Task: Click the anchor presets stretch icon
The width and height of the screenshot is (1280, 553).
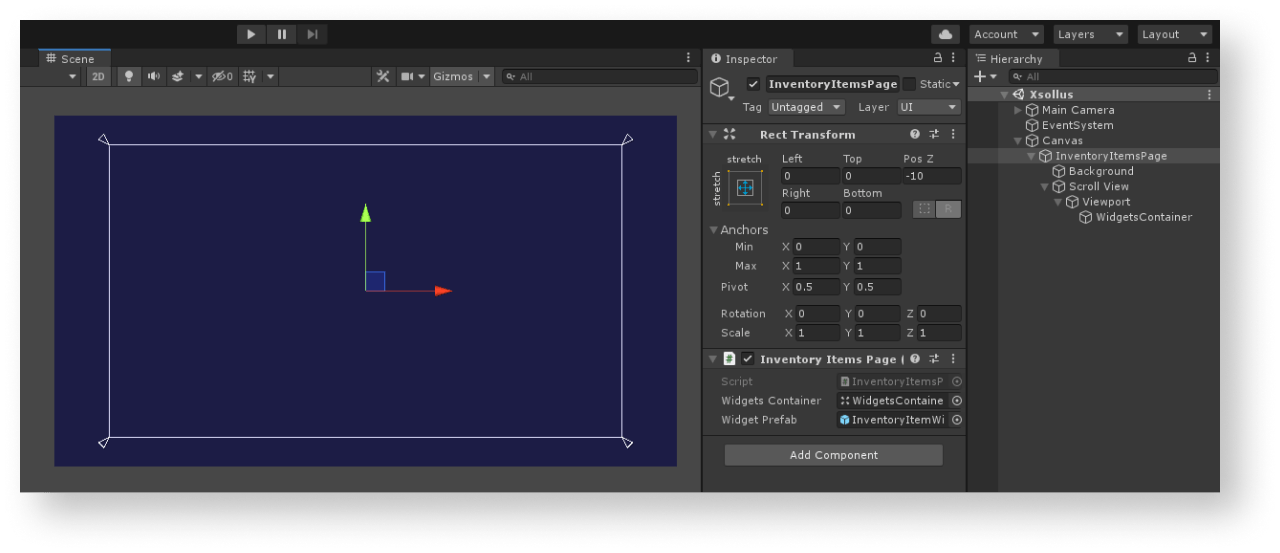Action: 744,187
